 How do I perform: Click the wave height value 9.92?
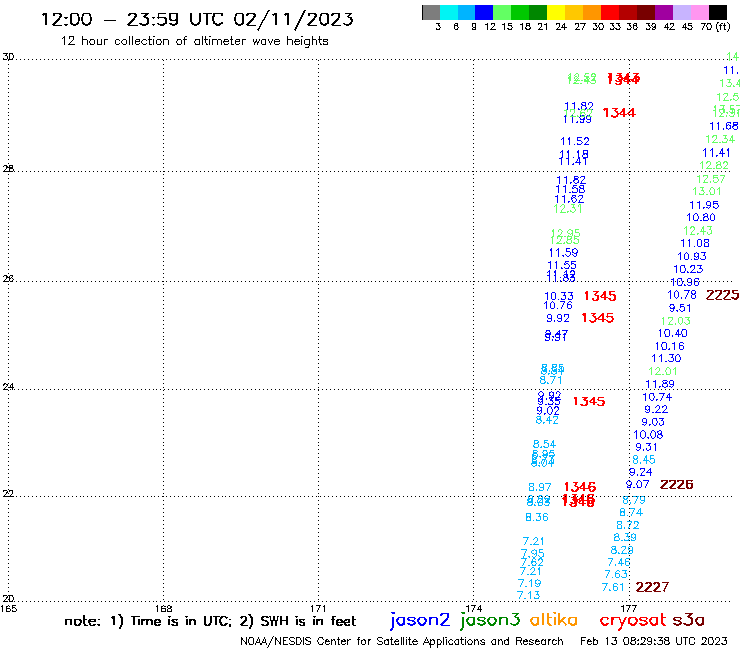coord(558,318)
